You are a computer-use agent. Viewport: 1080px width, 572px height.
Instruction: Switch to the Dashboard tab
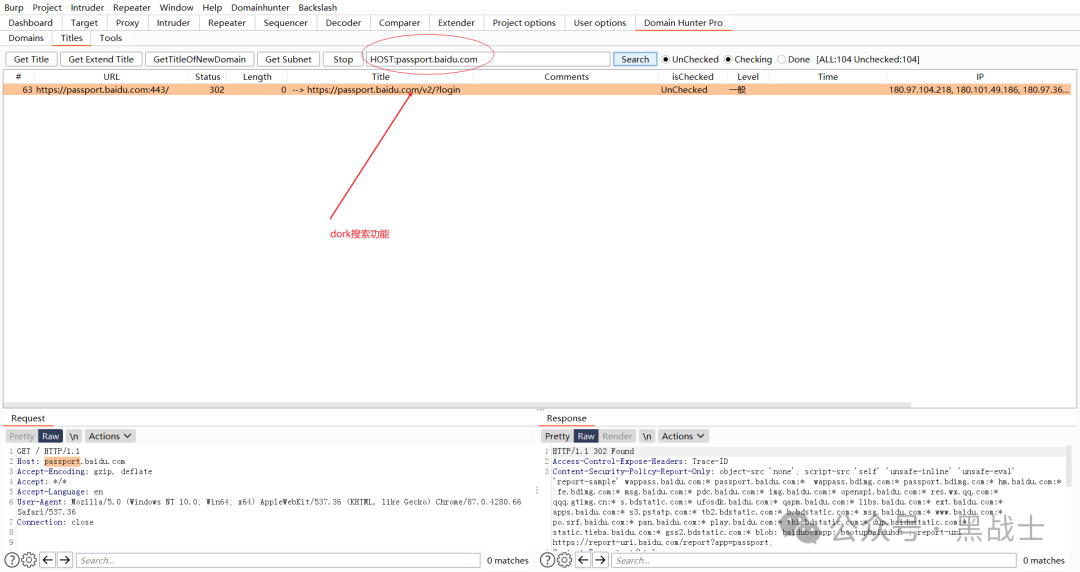(x=30, y=23)
